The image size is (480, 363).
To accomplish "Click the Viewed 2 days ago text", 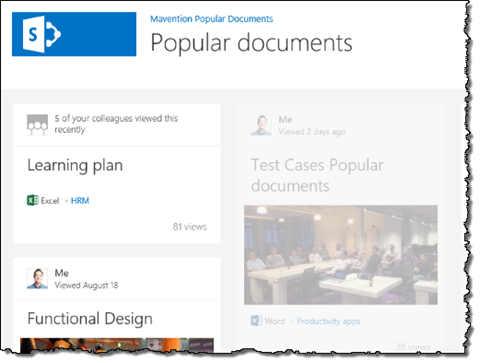I will [x=312, y=132].
